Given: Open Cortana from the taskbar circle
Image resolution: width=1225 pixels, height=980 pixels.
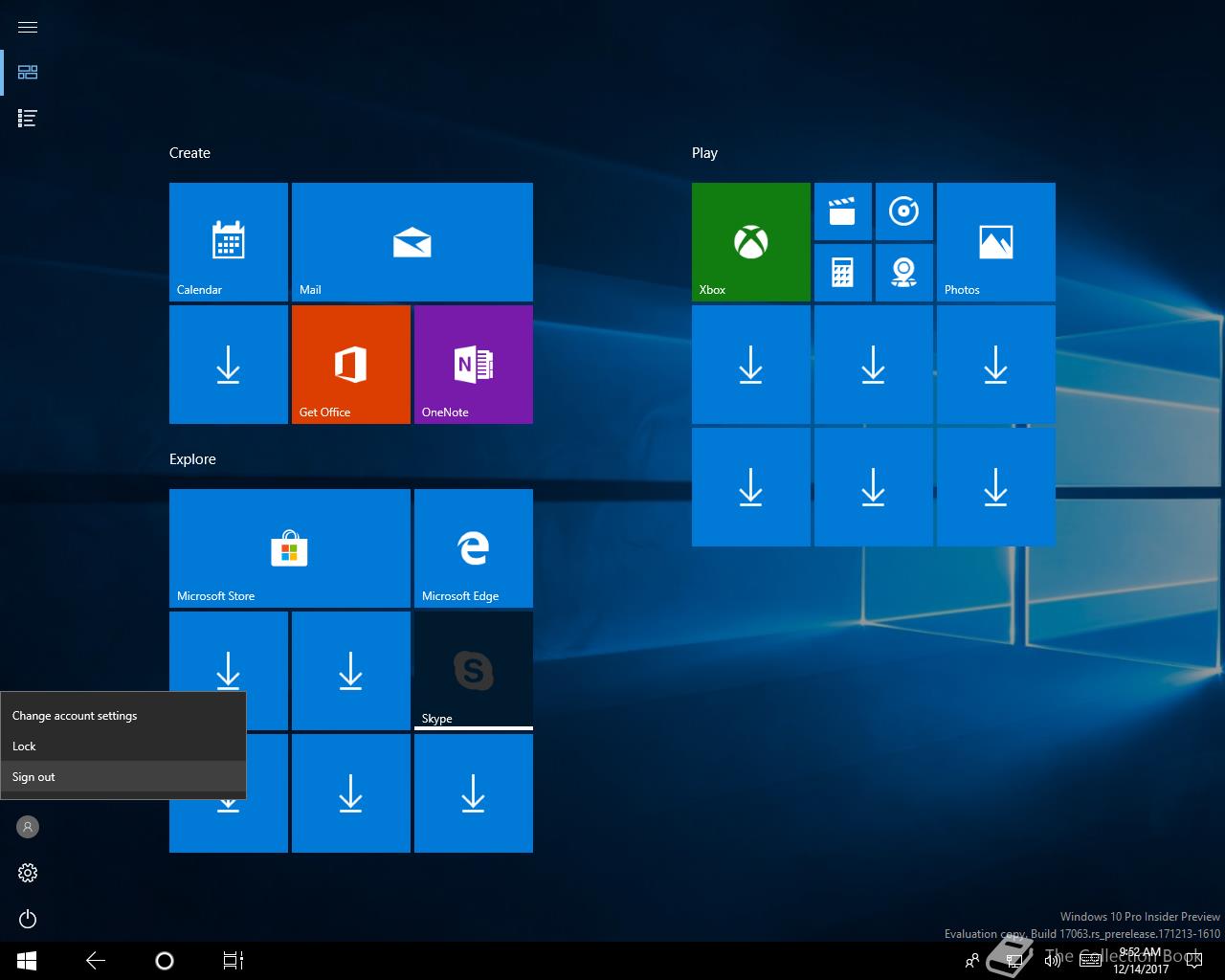Looking at the screenshot, I should coord(165,961).
